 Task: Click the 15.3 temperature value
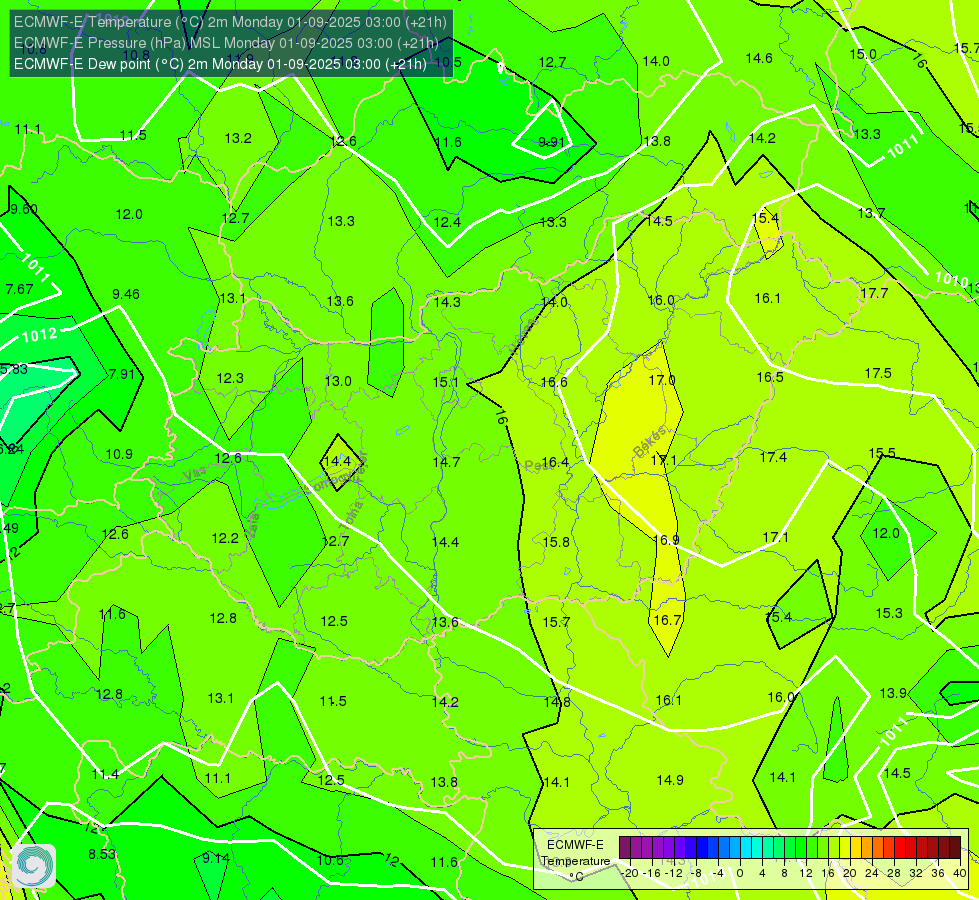889,613
